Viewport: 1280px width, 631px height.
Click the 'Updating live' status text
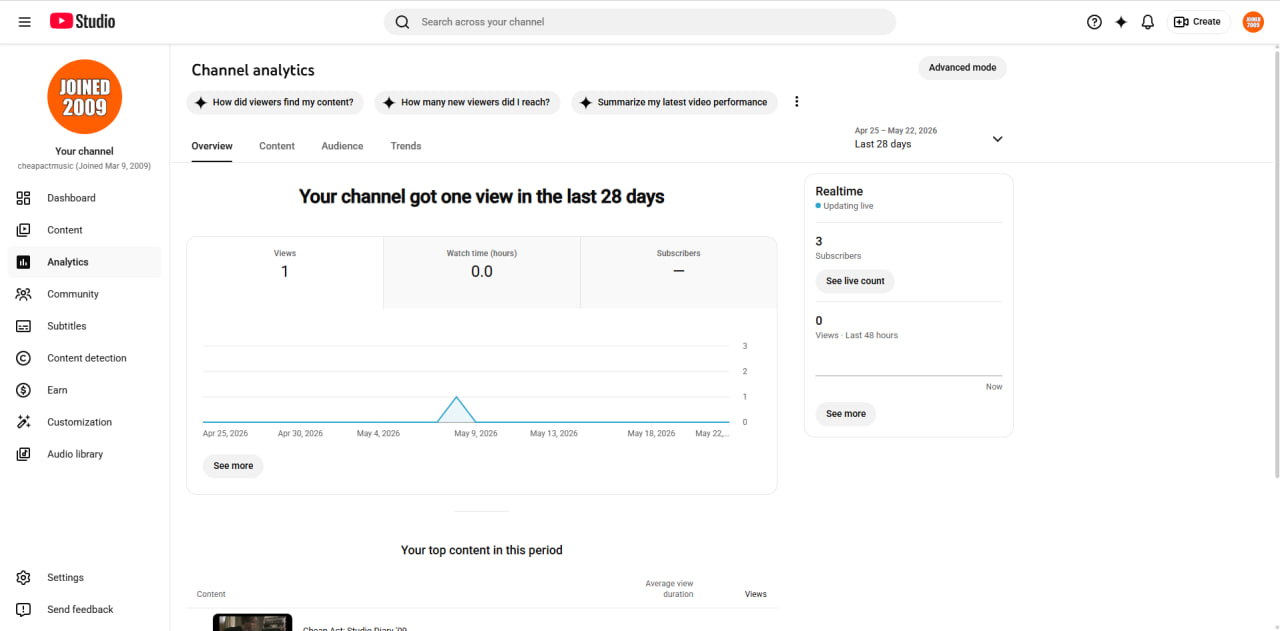click(x=848, y=206)
